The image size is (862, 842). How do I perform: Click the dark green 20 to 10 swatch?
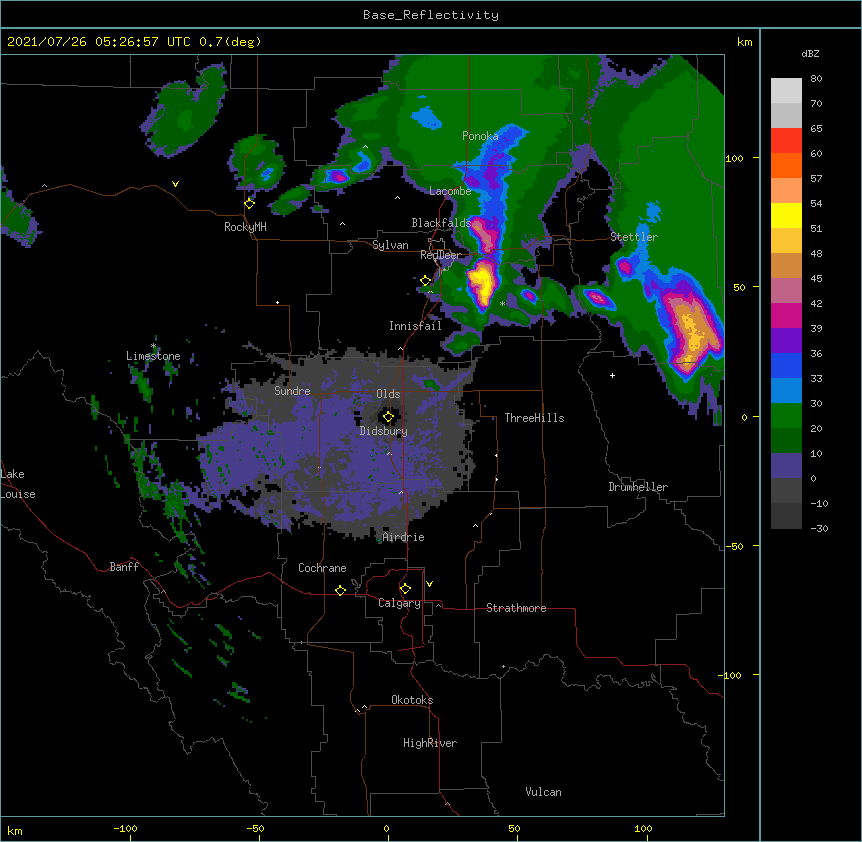786,441
